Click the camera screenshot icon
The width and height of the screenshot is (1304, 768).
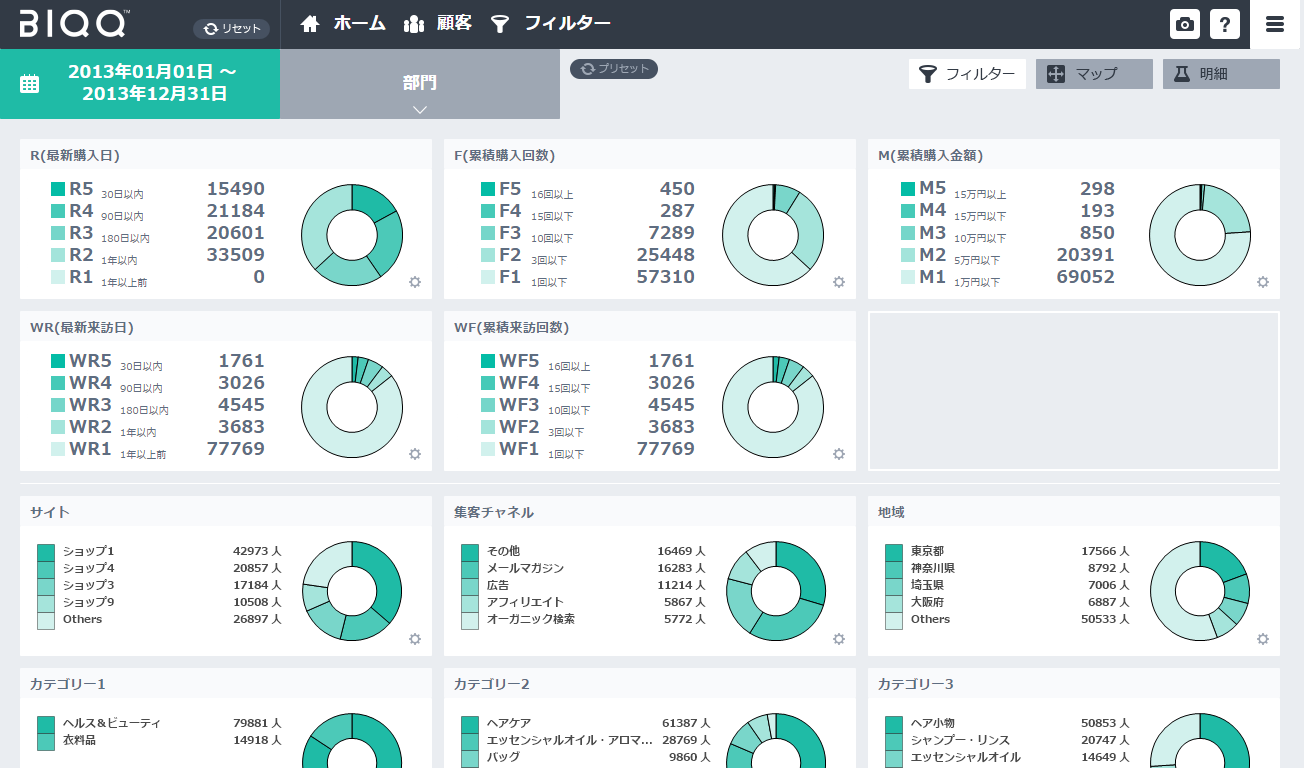tap(1185, 24)
